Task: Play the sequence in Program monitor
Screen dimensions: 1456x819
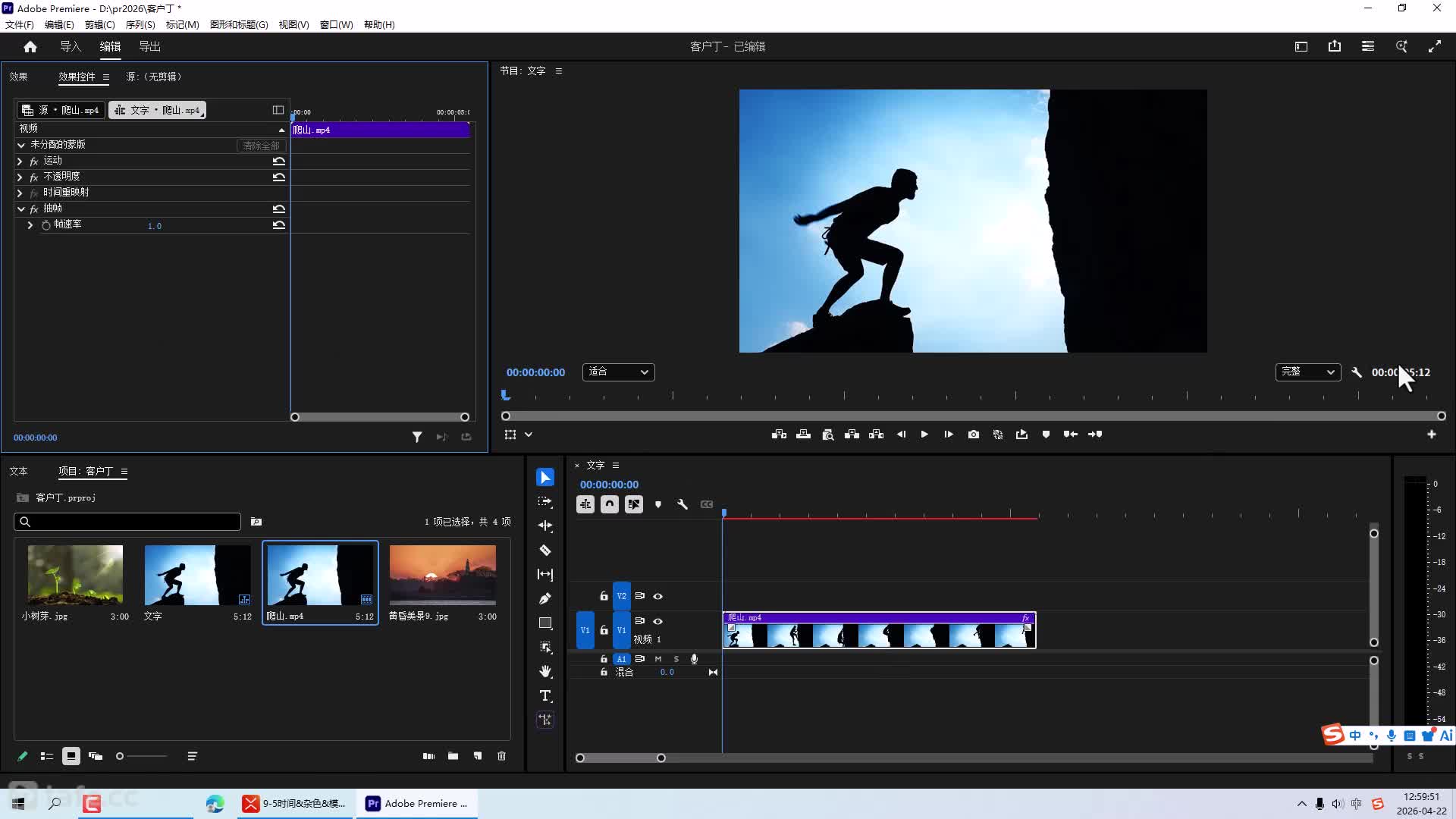Action: coord(924,435)
